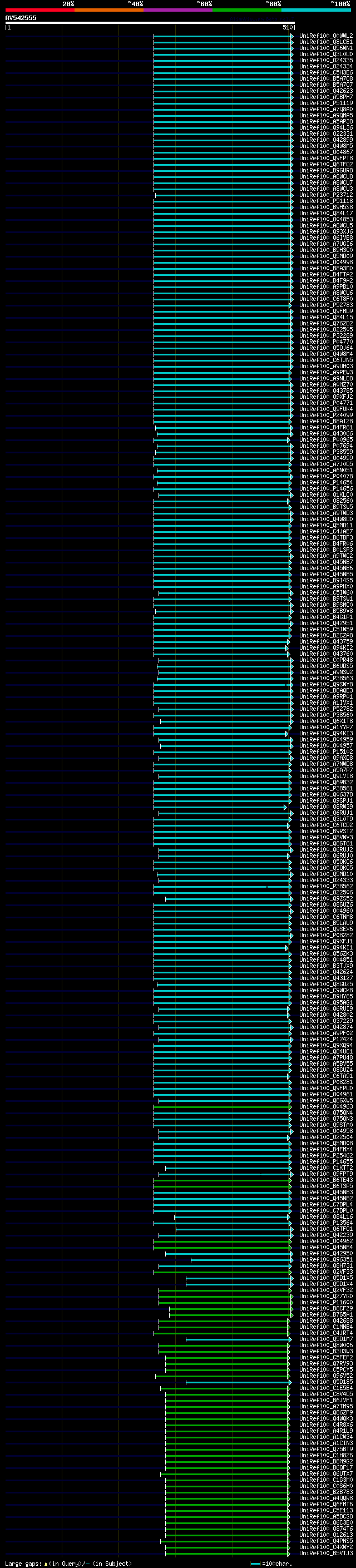This screenshot has width=356, height=1568.
Task: Select the UniRef100_Q42623 label
Action: 325,91
